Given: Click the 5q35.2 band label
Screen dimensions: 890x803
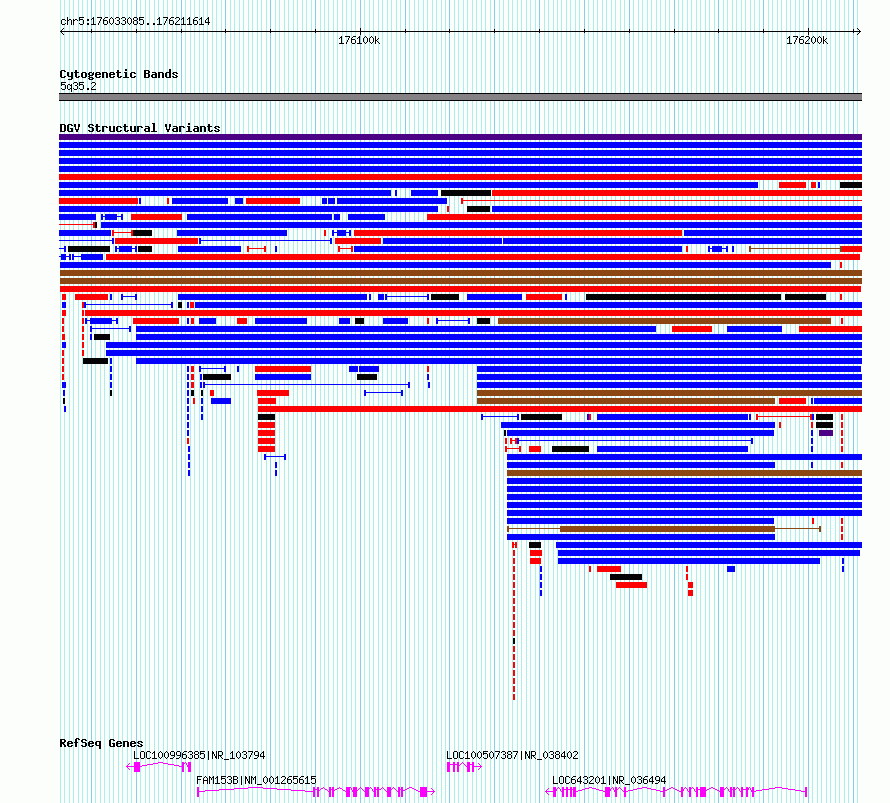Looking at the screenshot, I should click(78, 86).
